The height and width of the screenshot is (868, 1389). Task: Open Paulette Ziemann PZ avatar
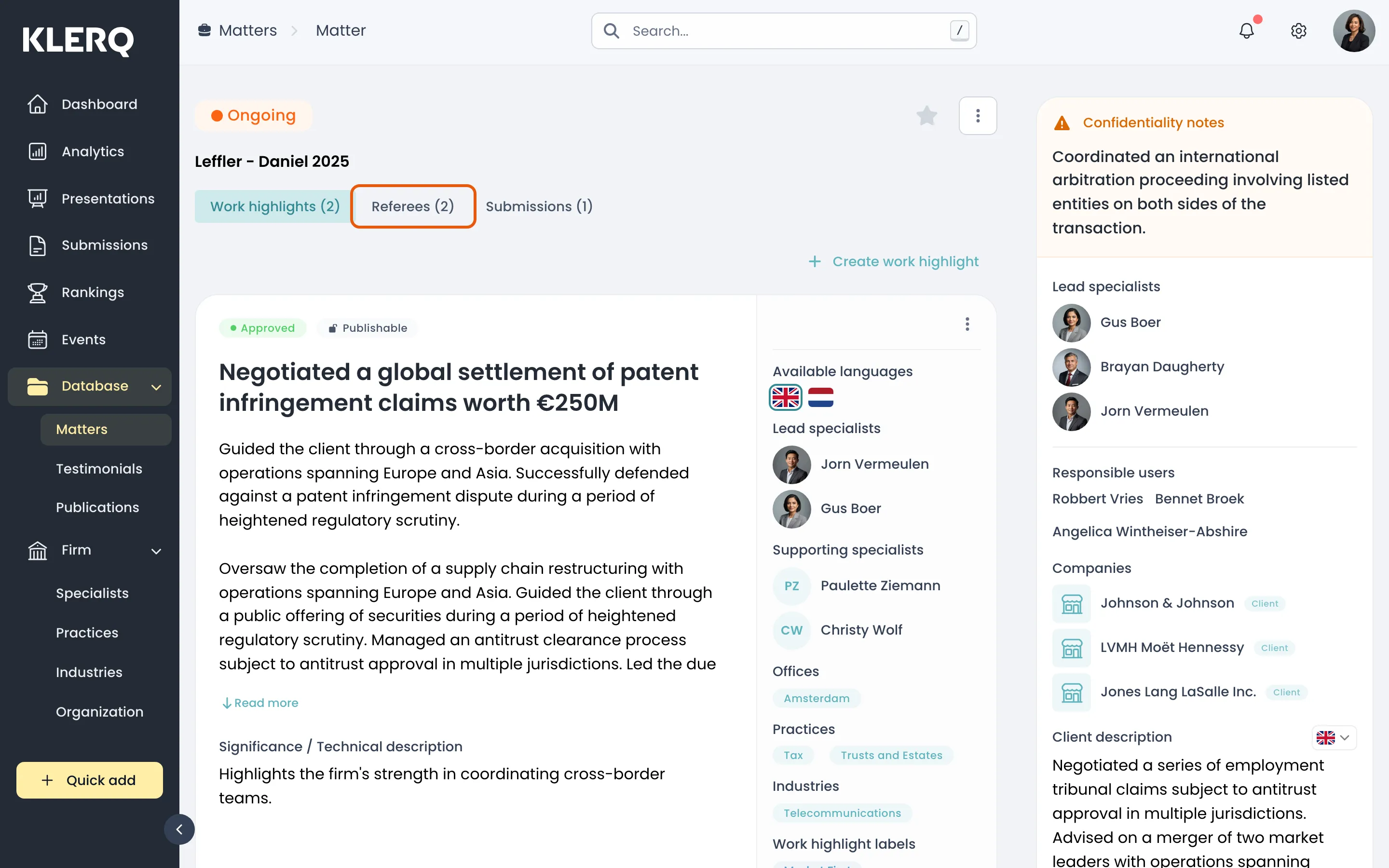[791, 585]
